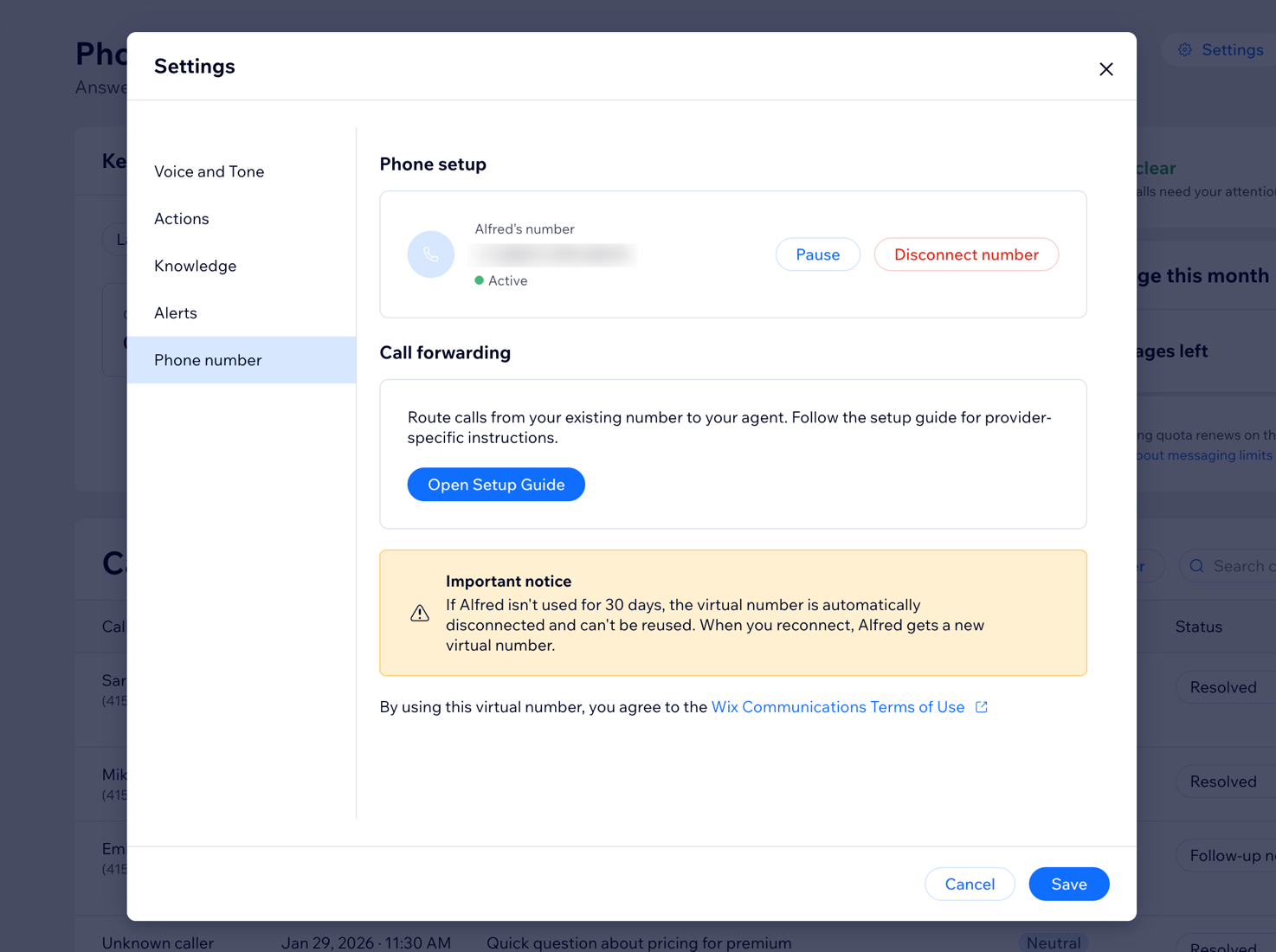Close the Settings dialog with the X
Viewport: 1276px width, 952px height.
click(1105, 69)
